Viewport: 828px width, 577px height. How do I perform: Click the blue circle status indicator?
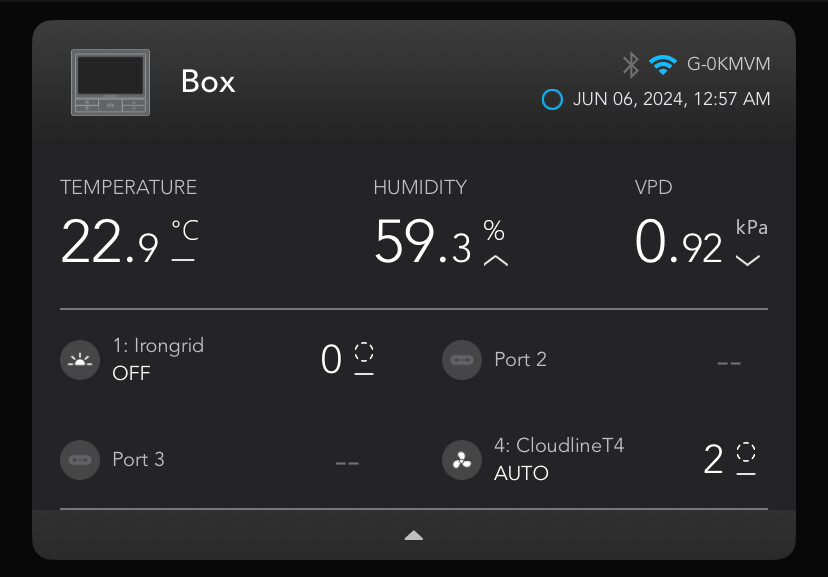pyautogui.click(x=552, y=99)
